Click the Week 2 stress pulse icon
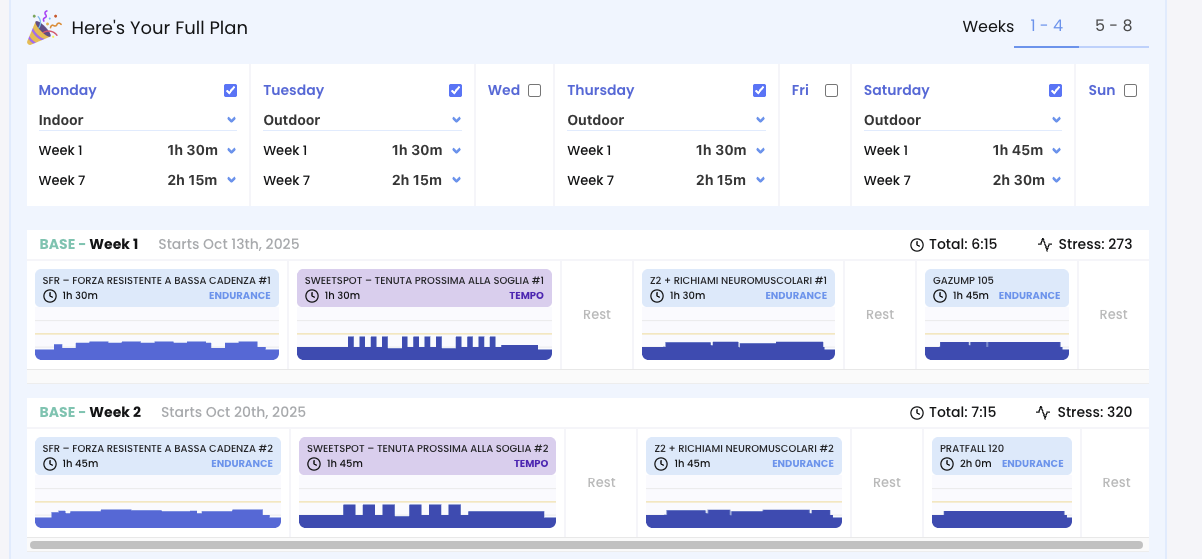Viewport: 1202px width, 559px height. pos(1044,412)
